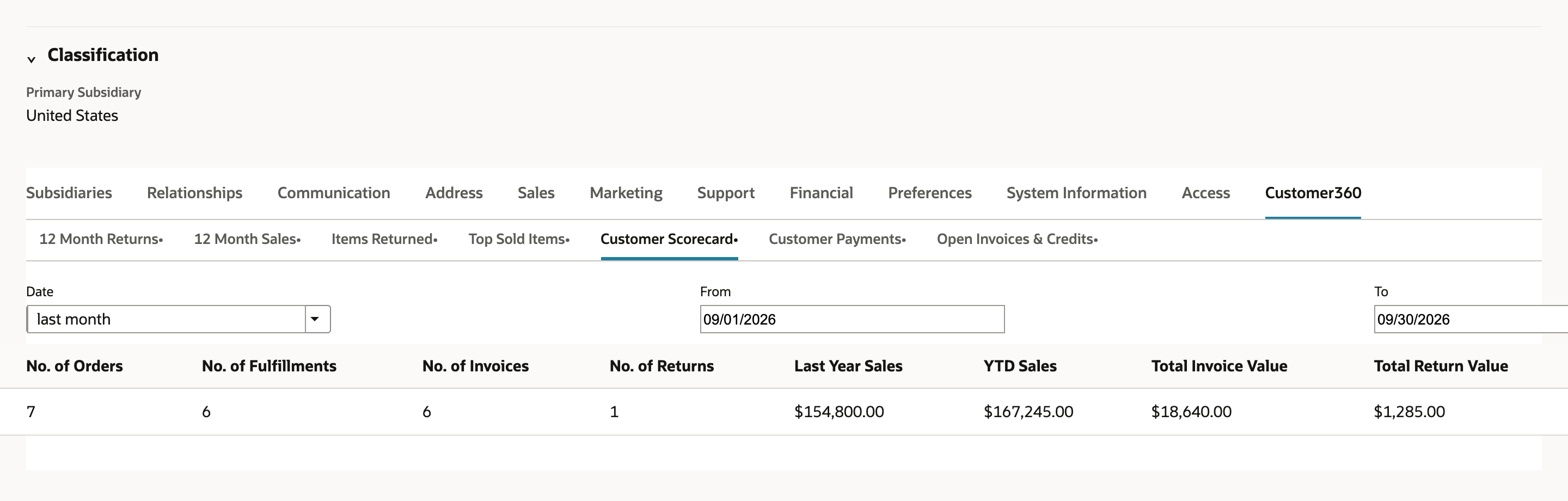
Task: Select the Sales tab
Action: [536, 193]
